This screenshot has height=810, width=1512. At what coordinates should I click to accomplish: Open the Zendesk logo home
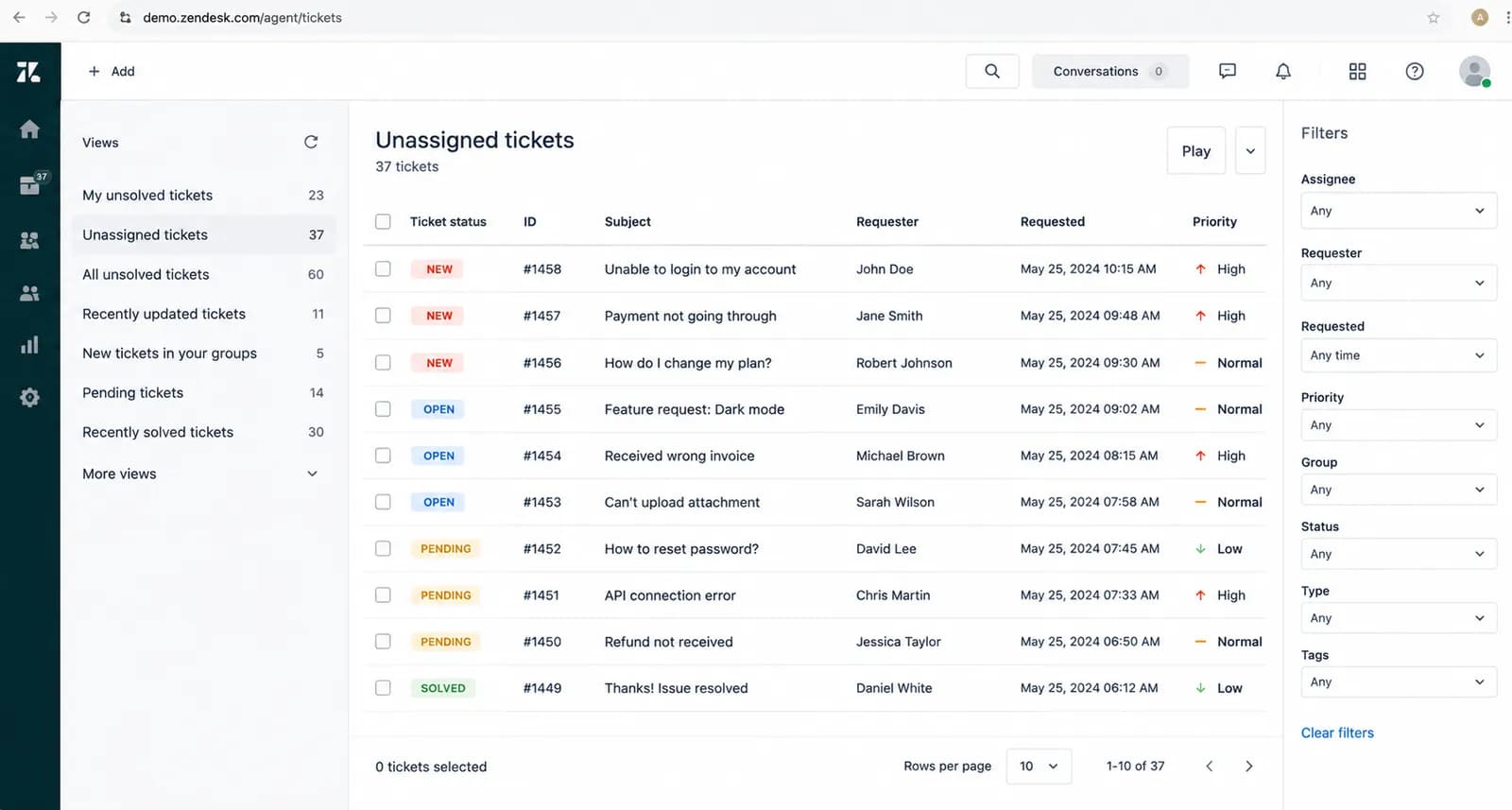tap(29, 72)
